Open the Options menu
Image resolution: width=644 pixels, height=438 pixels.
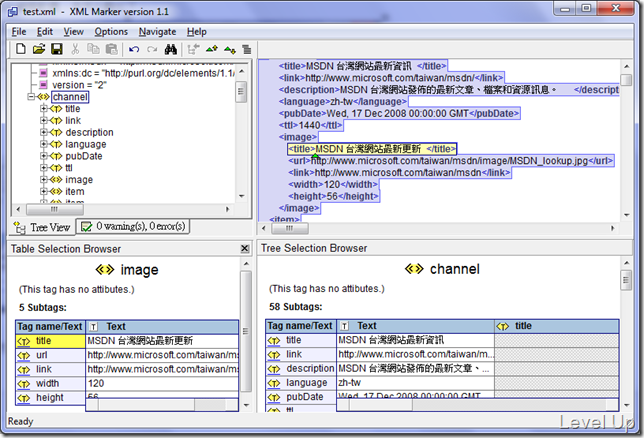[x=111, y=32]
